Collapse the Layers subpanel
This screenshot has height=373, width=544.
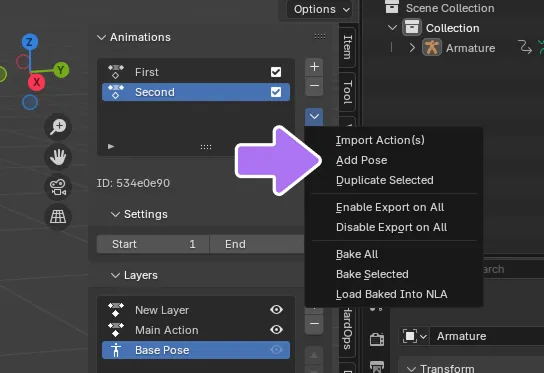coord(115,275)
